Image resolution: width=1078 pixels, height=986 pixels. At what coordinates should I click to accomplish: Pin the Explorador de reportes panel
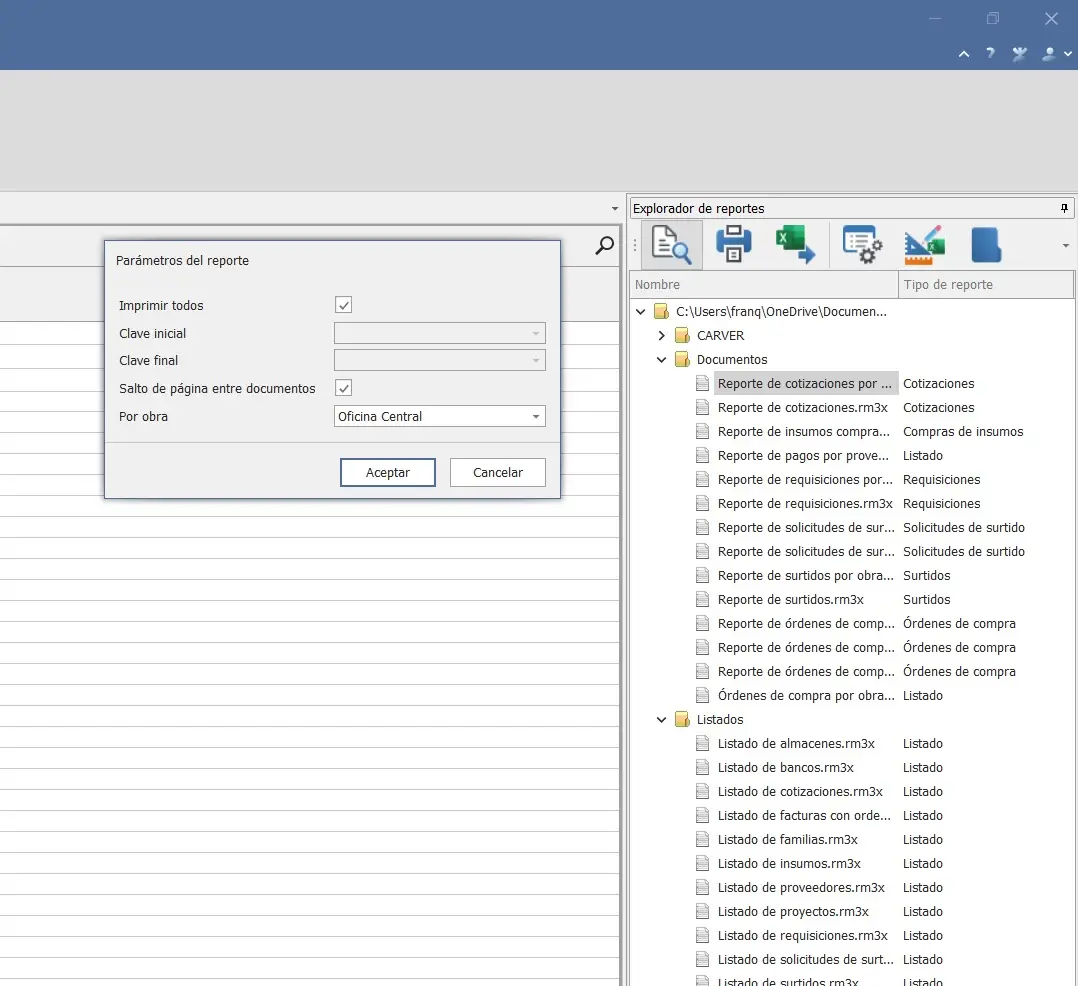[x=1064, y=208]
